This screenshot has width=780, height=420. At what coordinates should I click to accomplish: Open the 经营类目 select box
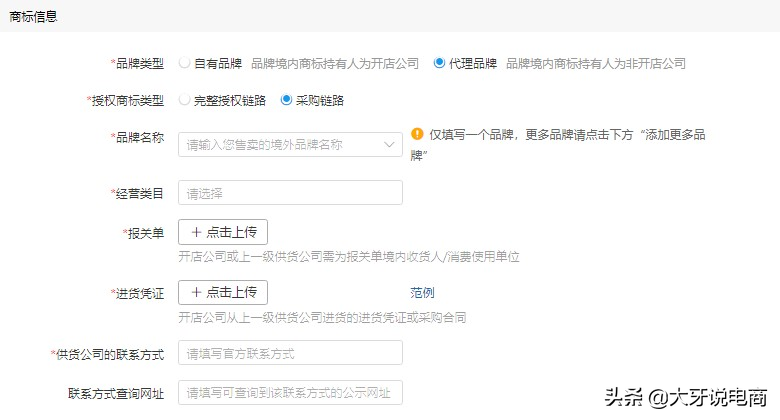[290, 193]
